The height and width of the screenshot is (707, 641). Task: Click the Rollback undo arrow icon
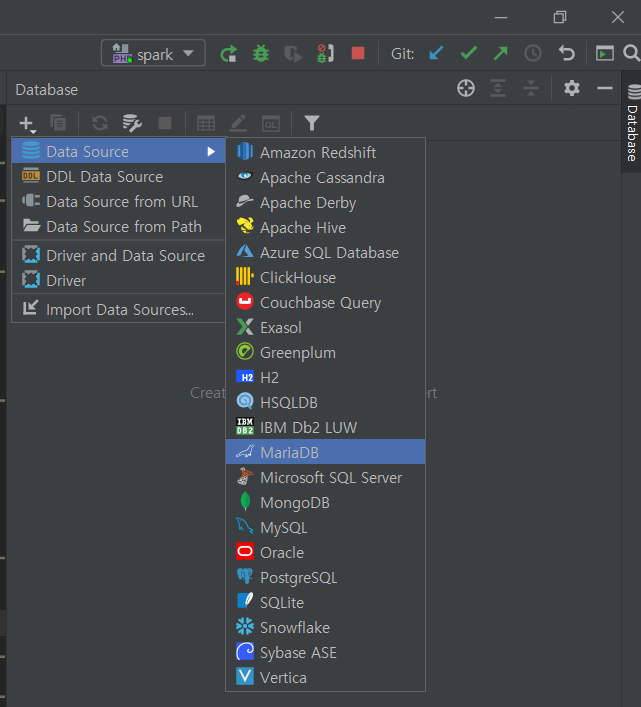pos(567,53)
